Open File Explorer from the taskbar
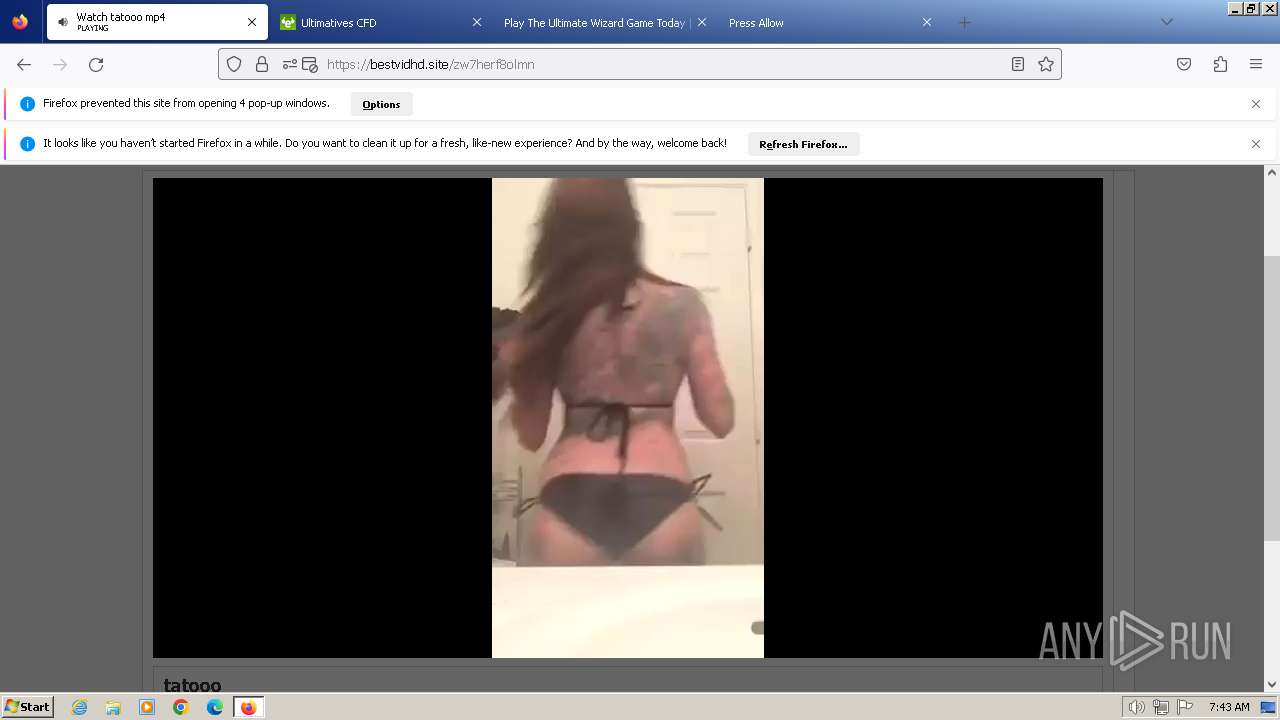1280x720 pixels. point(113,707)
